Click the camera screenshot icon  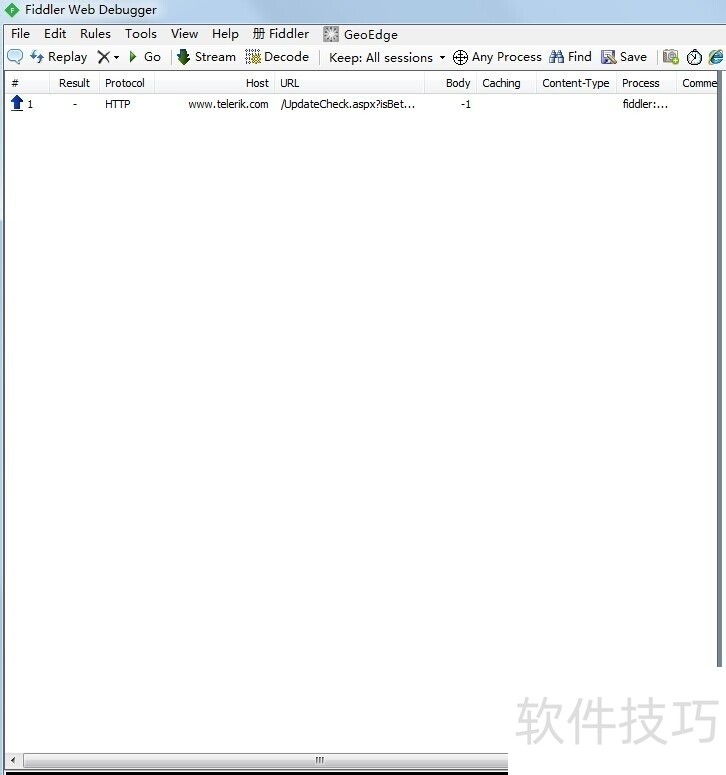pyautogui.click(x=670, y=57)
